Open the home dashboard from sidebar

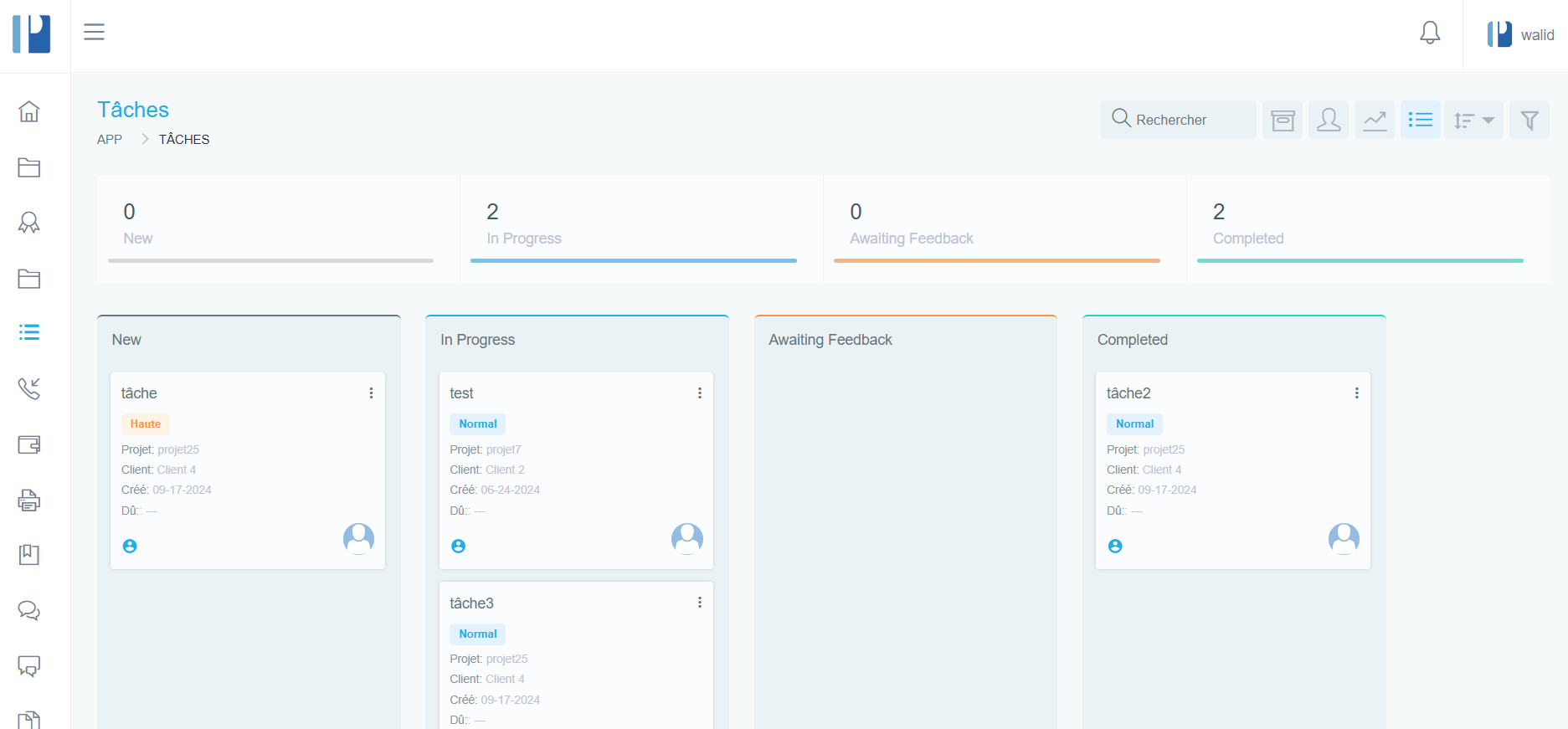[29, 111]
